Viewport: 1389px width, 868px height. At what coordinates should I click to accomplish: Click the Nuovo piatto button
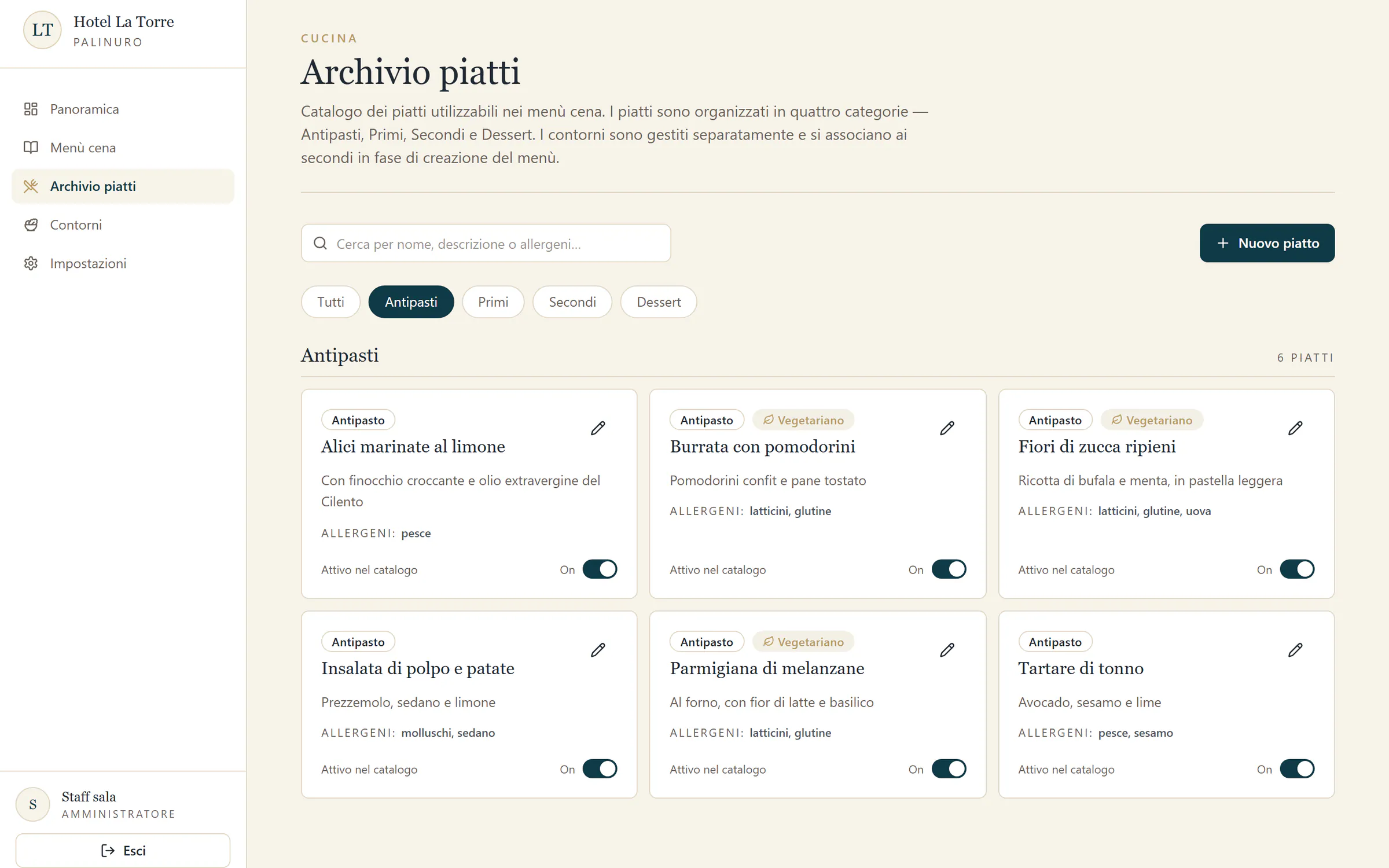(1267, 243)
